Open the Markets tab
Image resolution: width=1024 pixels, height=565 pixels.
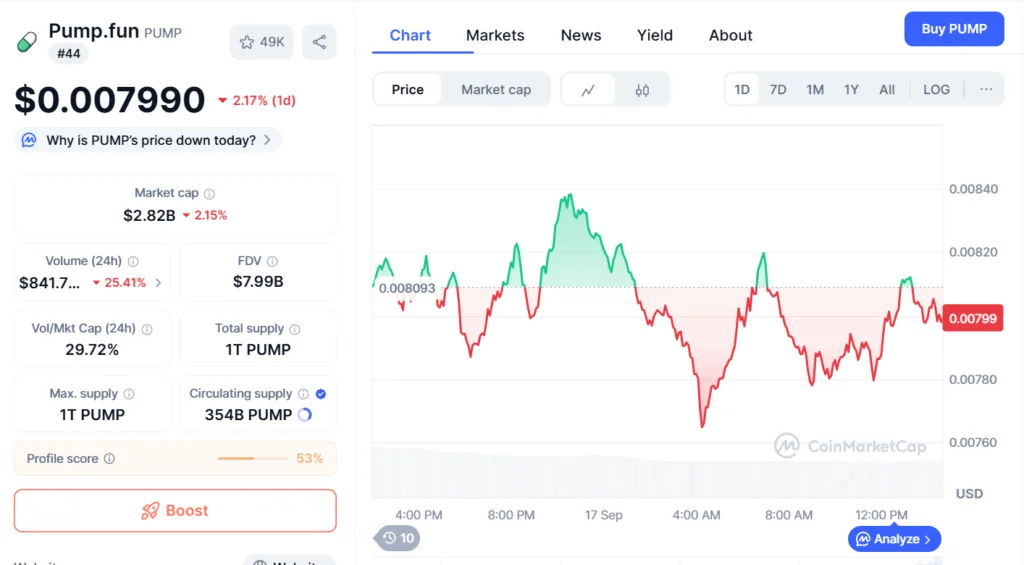click(495, 35)
